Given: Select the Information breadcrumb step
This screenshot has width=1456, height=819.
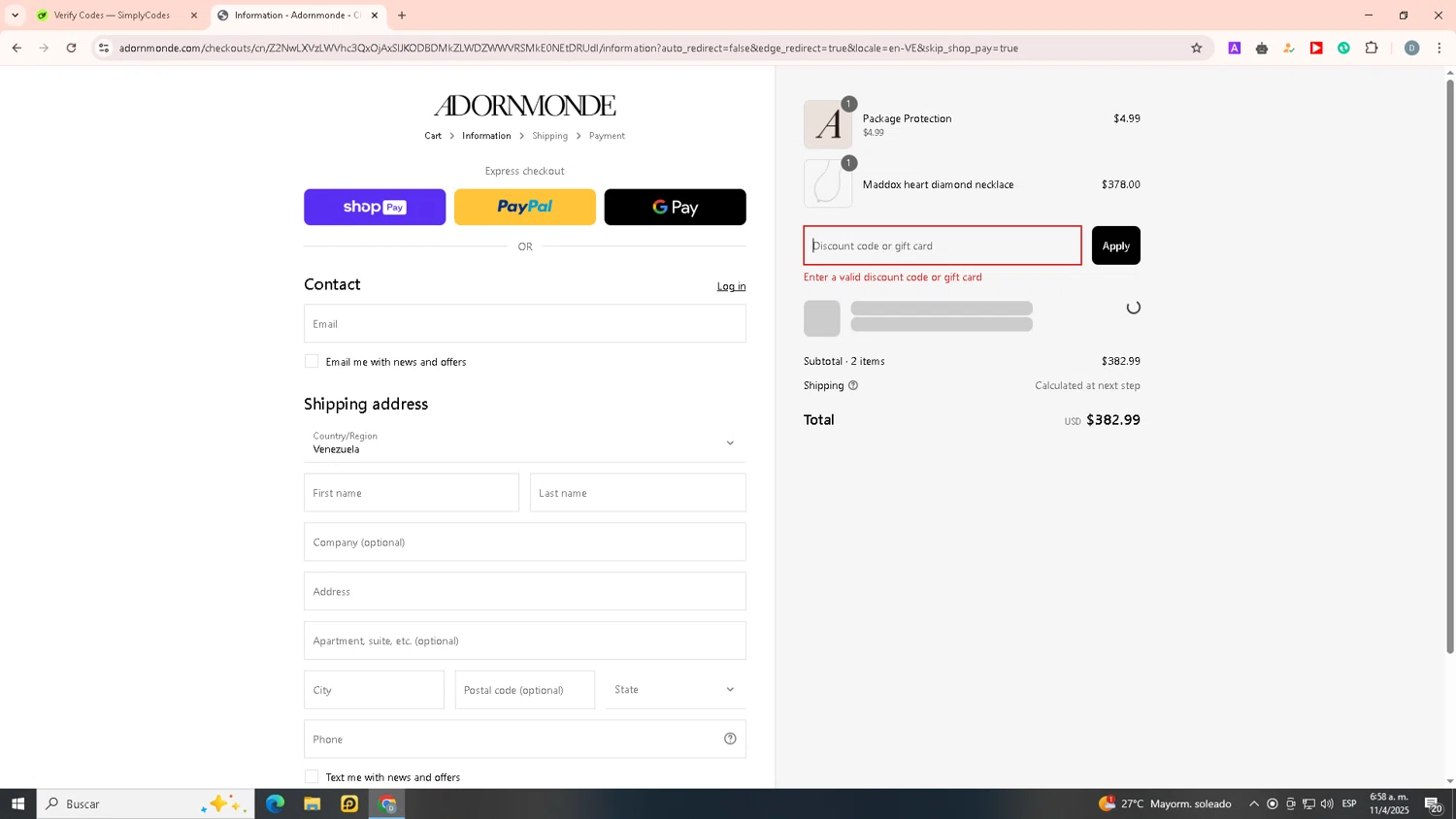Looking at the screenshot, I should pos(486,136).
